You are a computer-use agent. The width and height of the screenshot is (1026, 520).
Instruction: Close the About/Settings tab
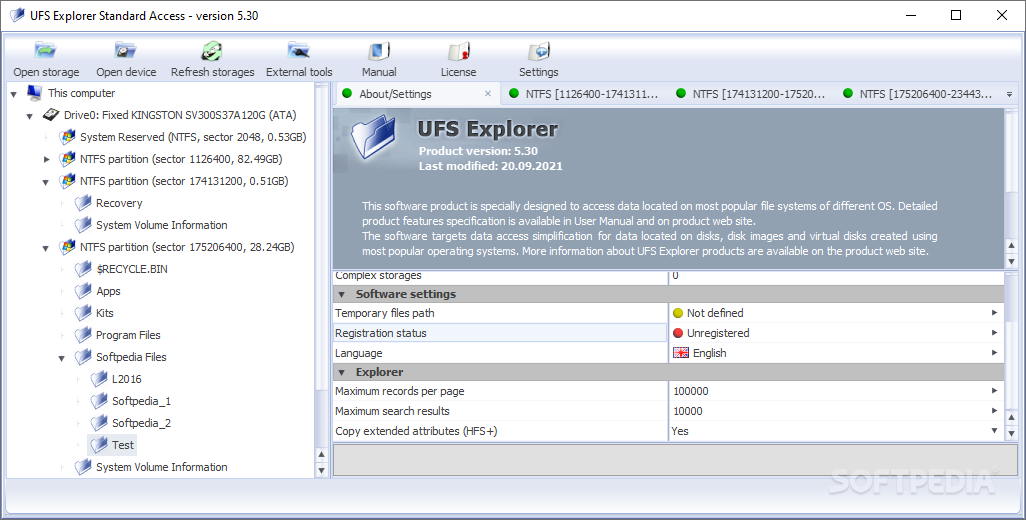tap(487, 94)
